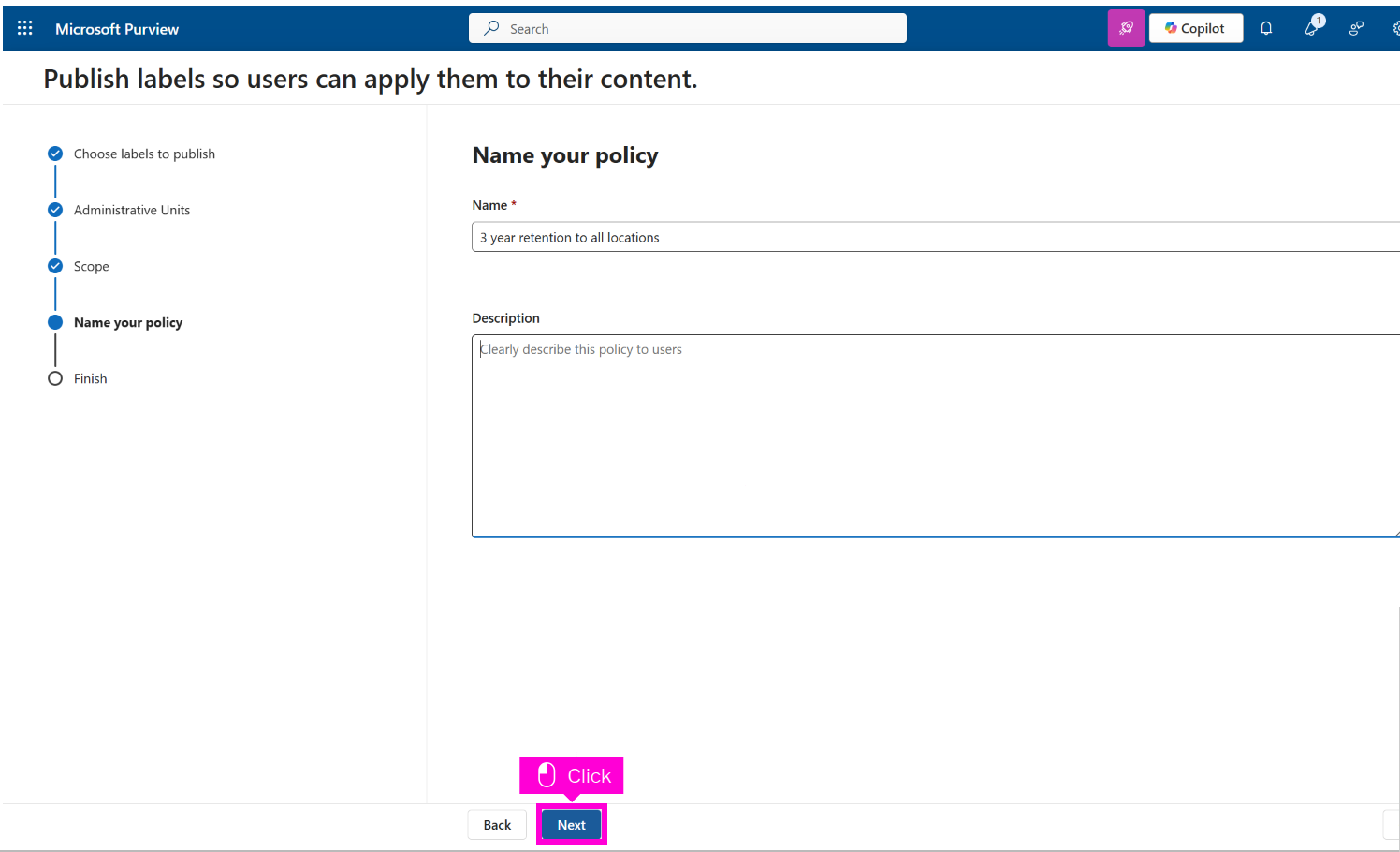Select the Name your policy step

(128, 322)
